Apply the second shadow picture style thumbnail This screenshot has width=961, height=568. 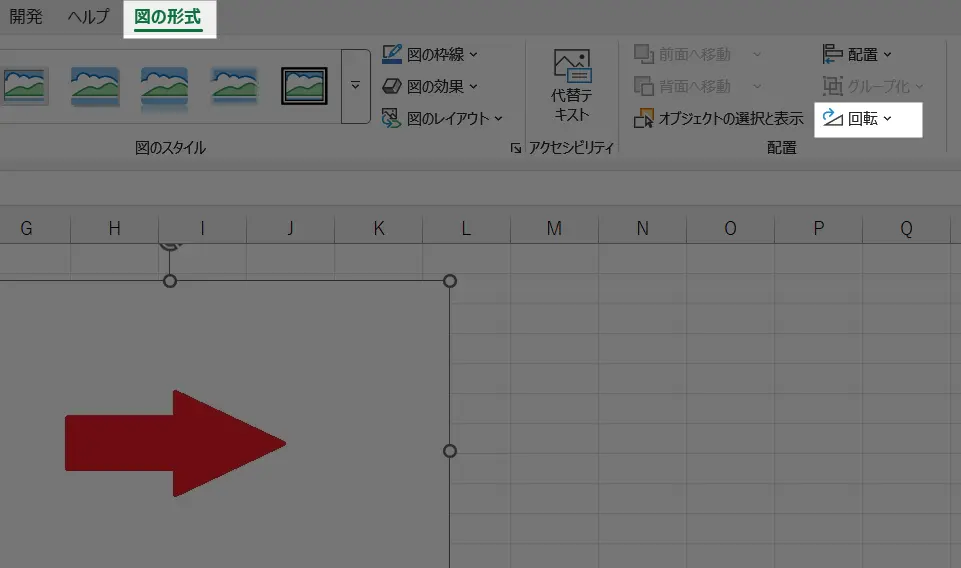[95, 86]
